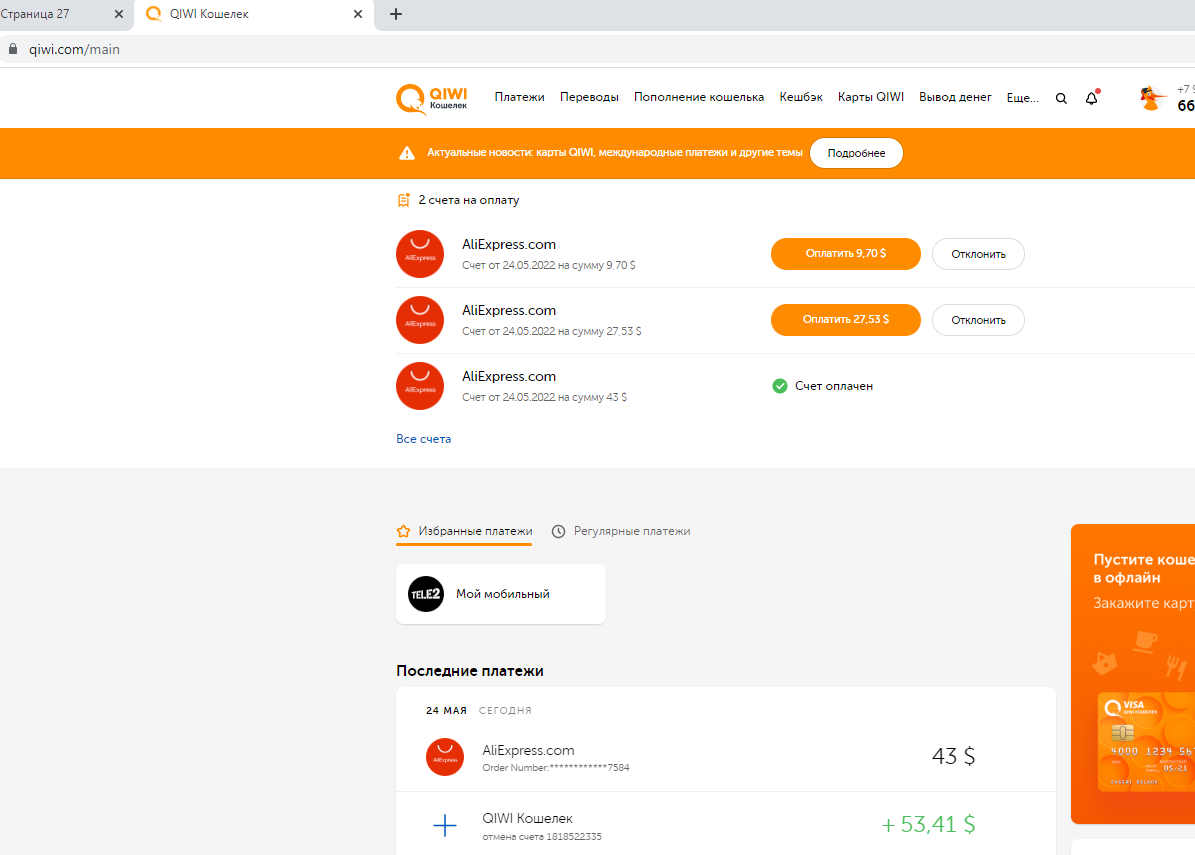Click the warning triangle in orange banner
Screen dimensions: 1195x855
coord(407,153)
